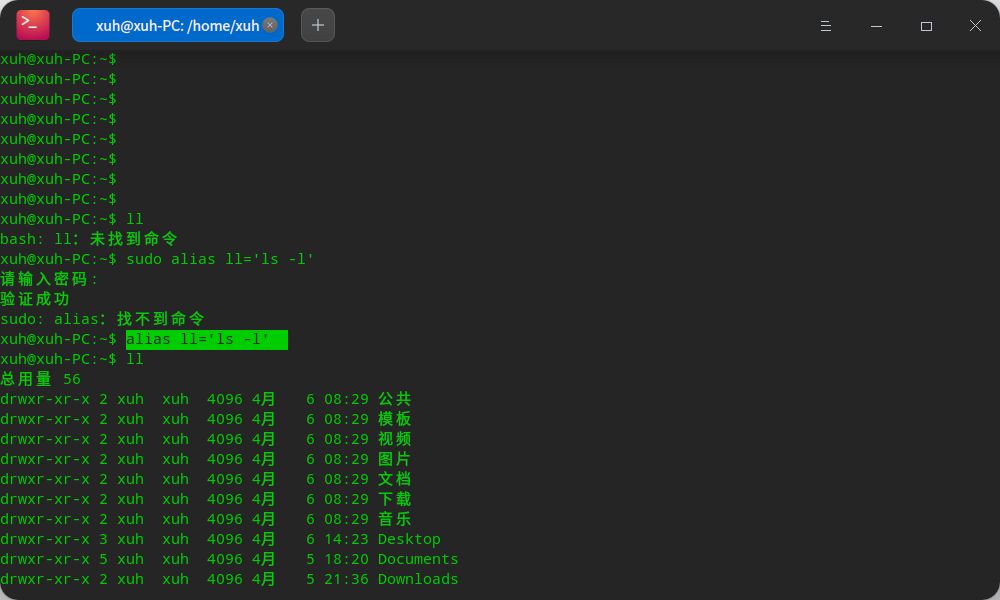Close the terminal window
Image resolution: width=1000 pixels, height=600 pixels.
coord(975,26)
